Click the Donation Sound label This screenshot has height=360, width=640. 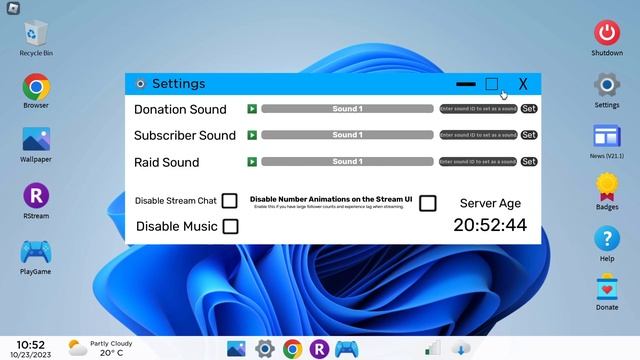(x=180, y=109)
